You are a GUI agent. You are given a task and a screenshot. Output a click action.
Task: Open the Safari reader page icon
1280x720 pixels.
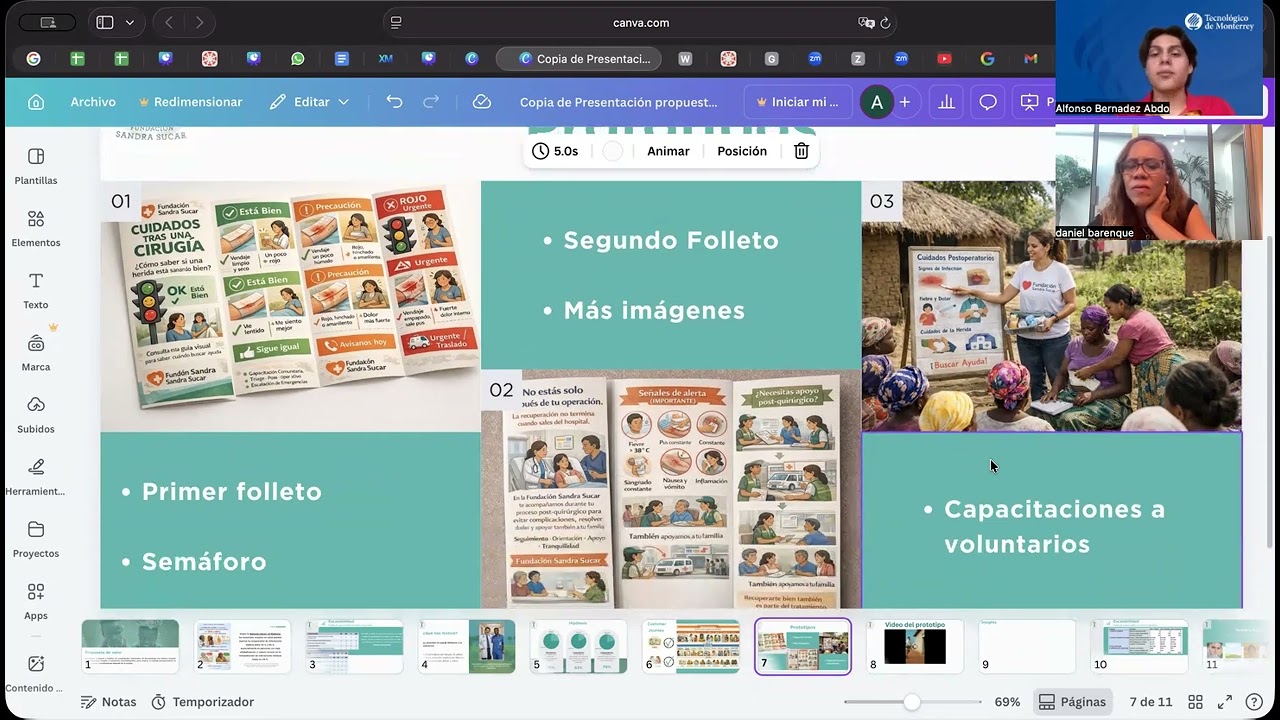click(396, 23)
